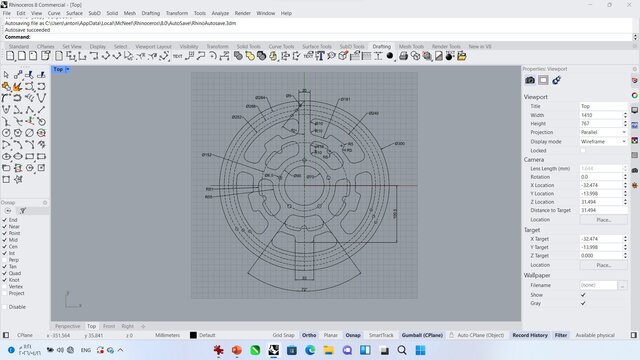Image resolution: width=640 pixels, height=360 pixels.
Task: Open taskbar Search magnifier
Action: (x=402, y=350)
